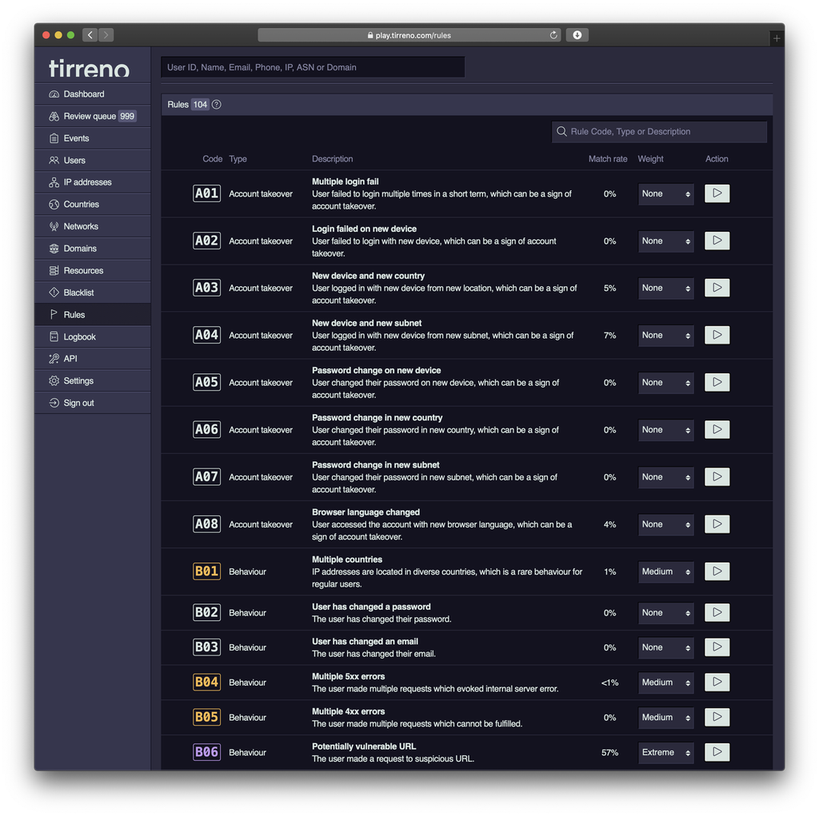Run rule A03 play action
This screenshot has width=819, height=816.
click(717, 288)
